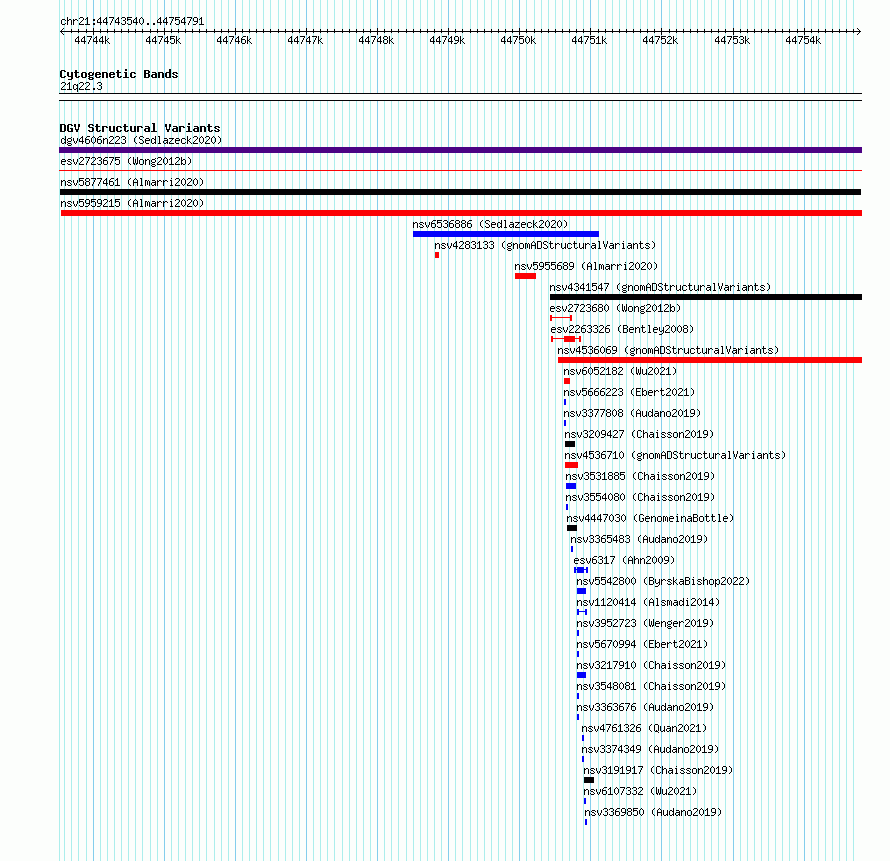
Task: Click the chr21:44743540..44754791 coordinate text
Action: tap(132, 21)
